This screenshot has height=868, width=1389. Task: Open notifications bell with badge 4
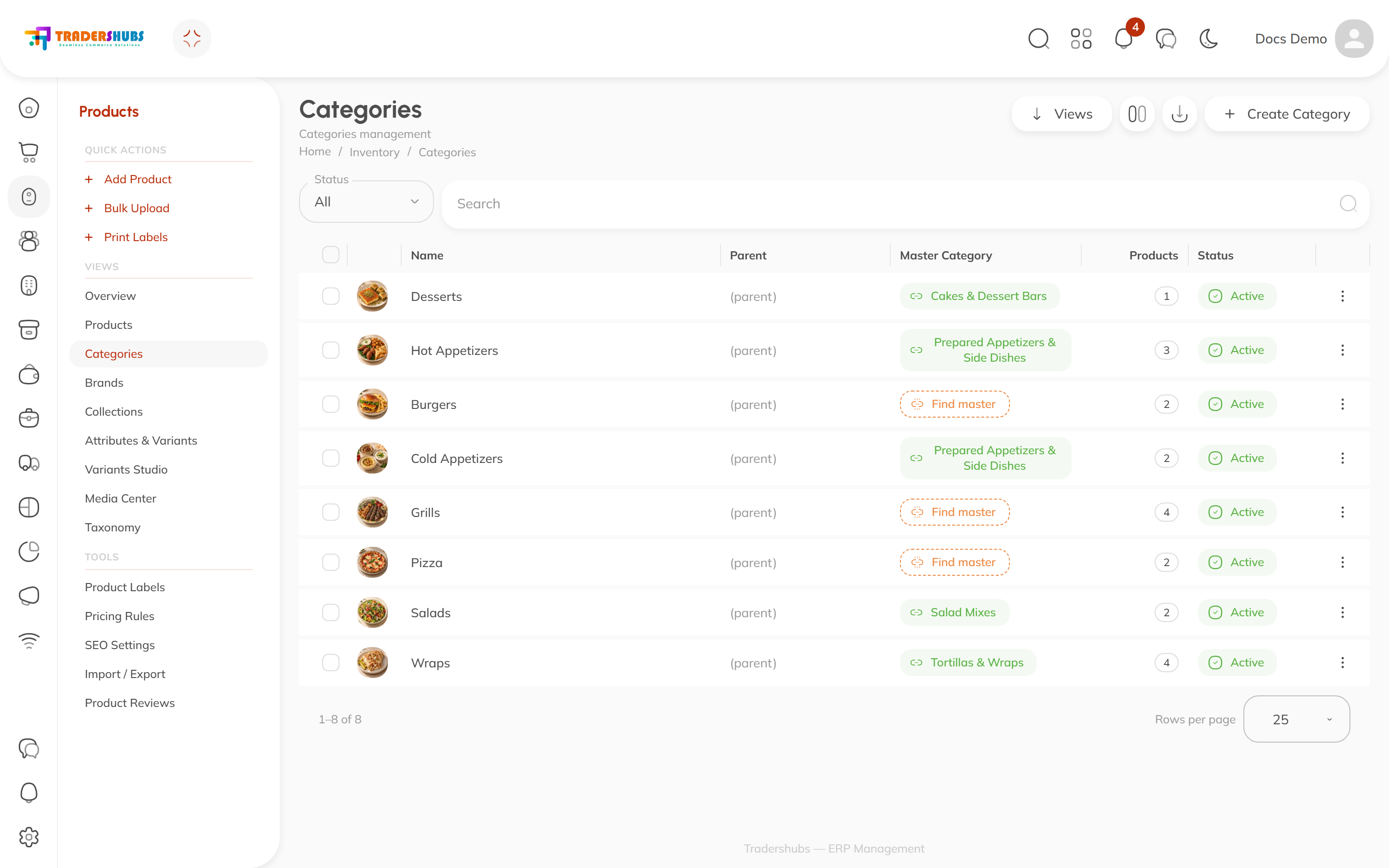coord(1124,39)
